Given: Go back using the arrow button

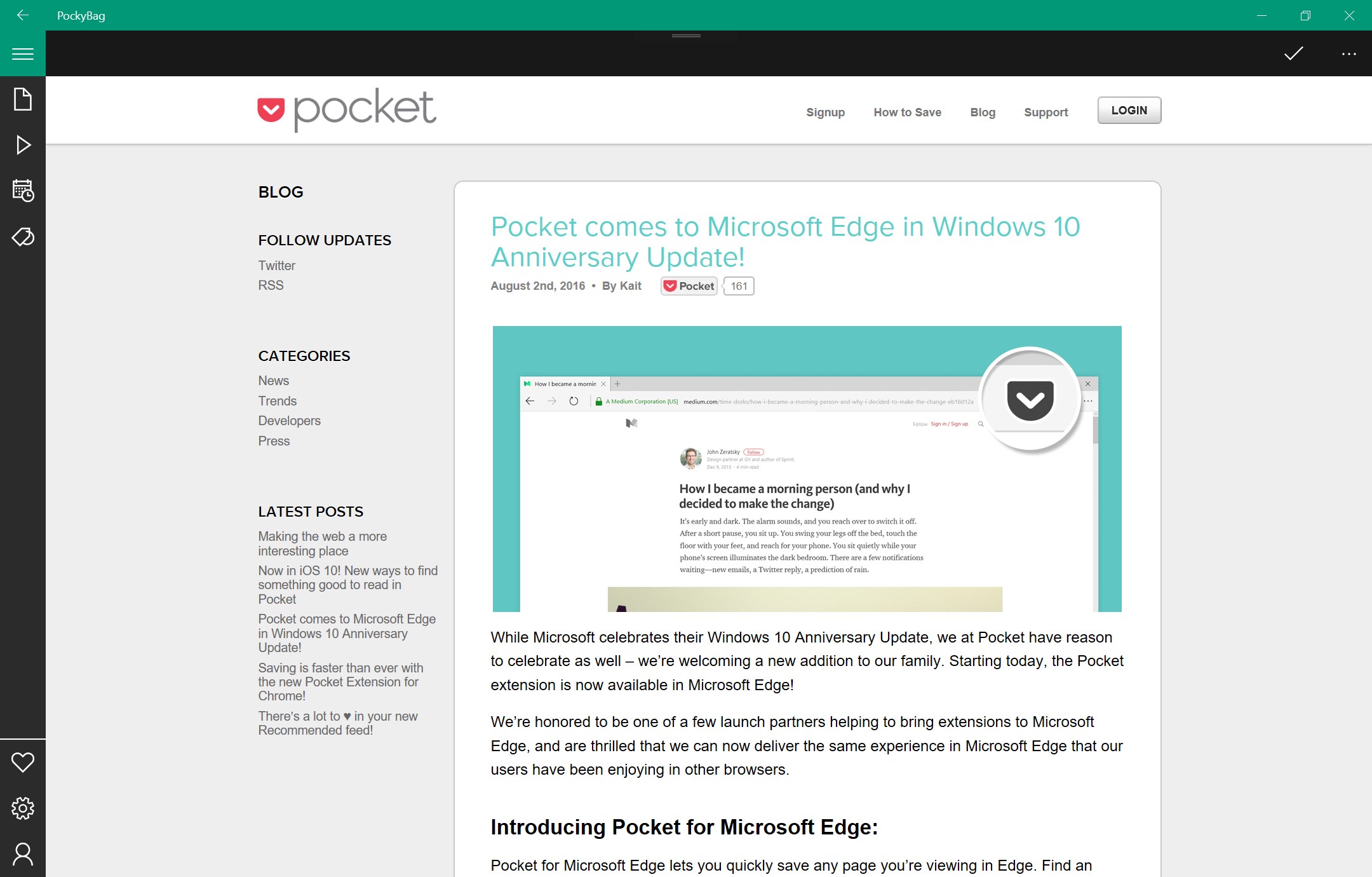Looking at the screenshot, I should (23, 15).
